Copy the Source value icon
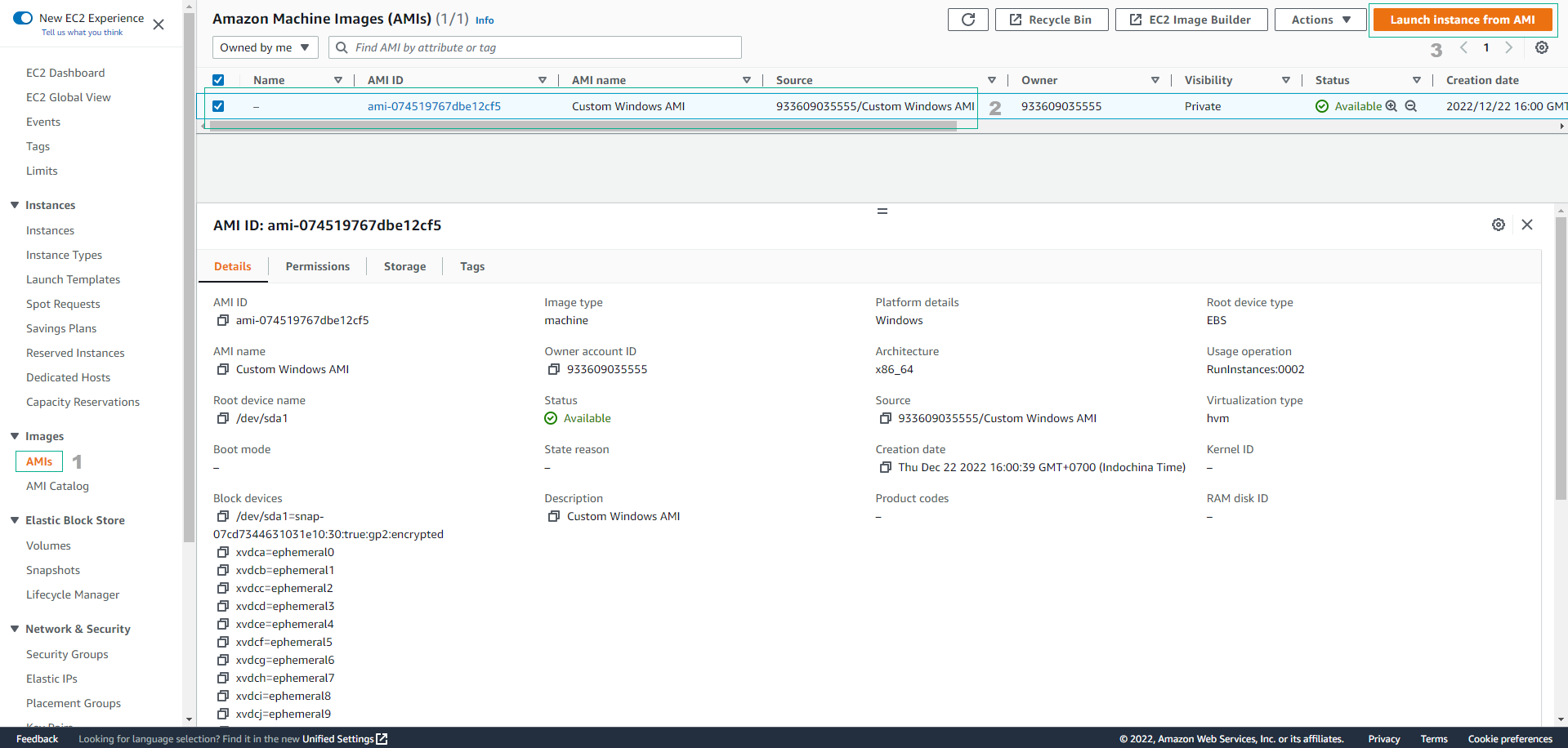 click(x=885, y=418)
